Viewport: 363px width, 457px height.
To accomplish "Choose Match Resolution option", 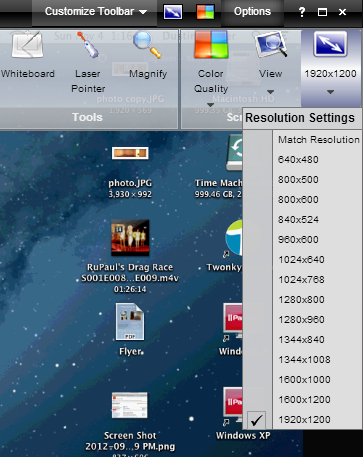I will 319,139.
